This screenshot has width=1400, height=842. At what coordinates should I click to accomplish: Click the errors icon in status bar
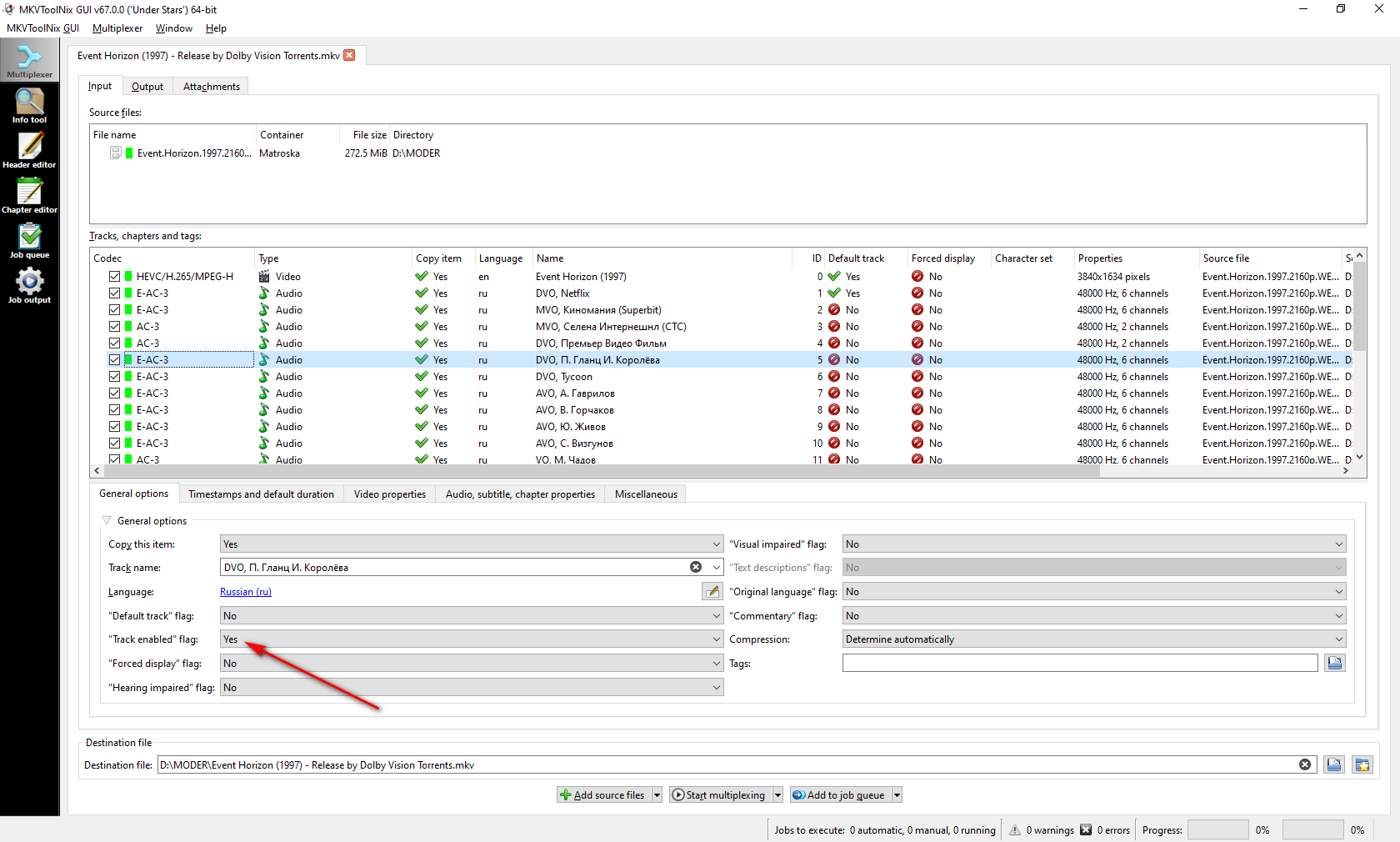point(1086,829)
